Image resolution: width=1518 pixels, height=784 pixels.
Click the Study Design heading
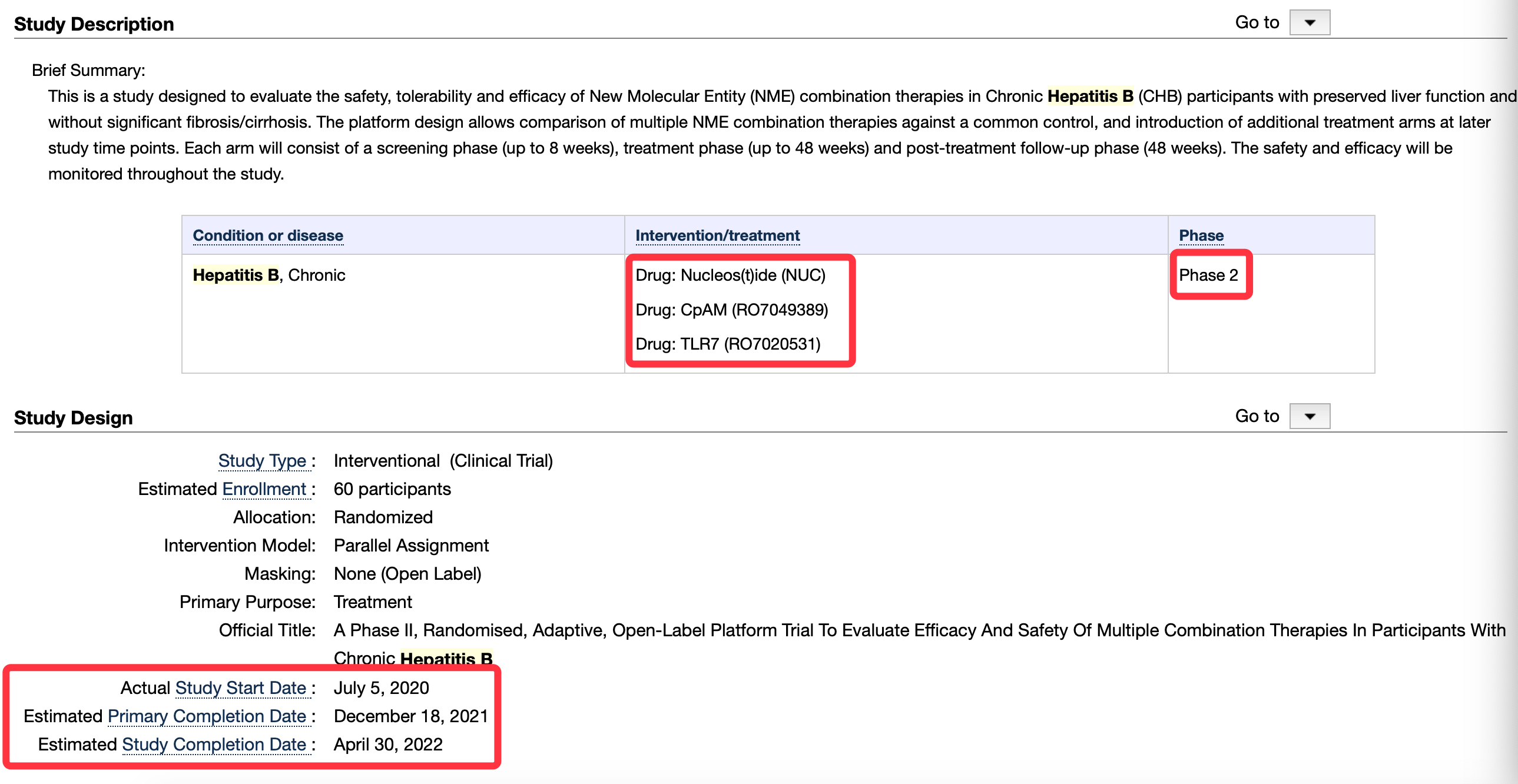point(73,418)
